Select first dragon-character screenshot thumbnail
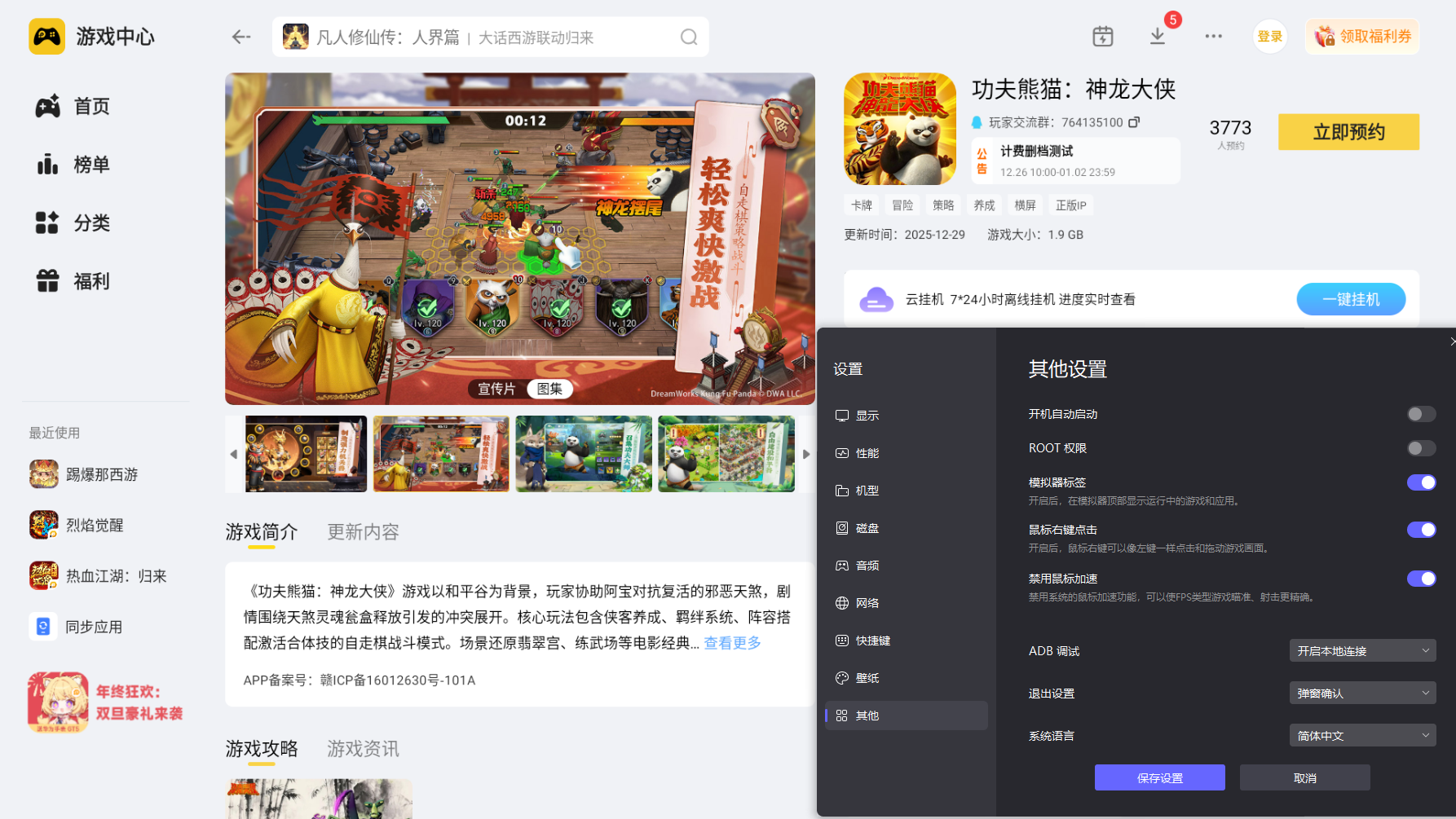The image size is (1456, 819). (307, 454)
